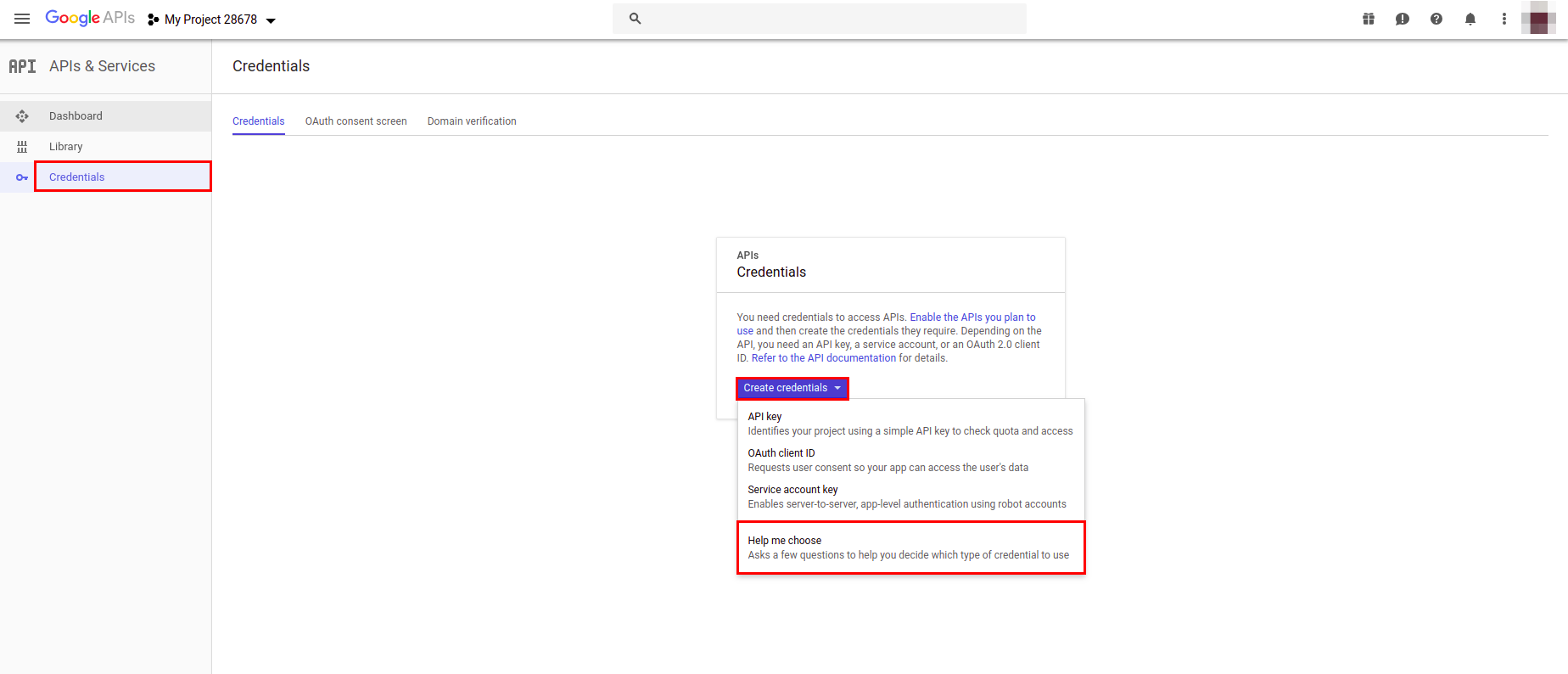Open the notifications bell
The width and height of the screenshot is (1568, 674).
tap(1470, 19)
